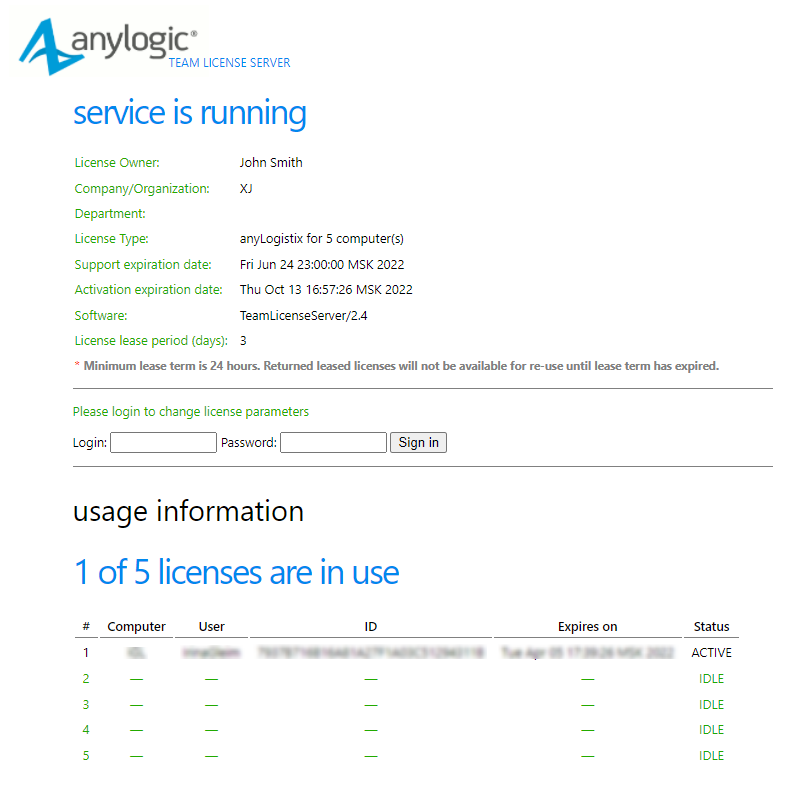The image size is (808, 795).
Task: Click the Sign in button
Action: [x=418, y=443]
